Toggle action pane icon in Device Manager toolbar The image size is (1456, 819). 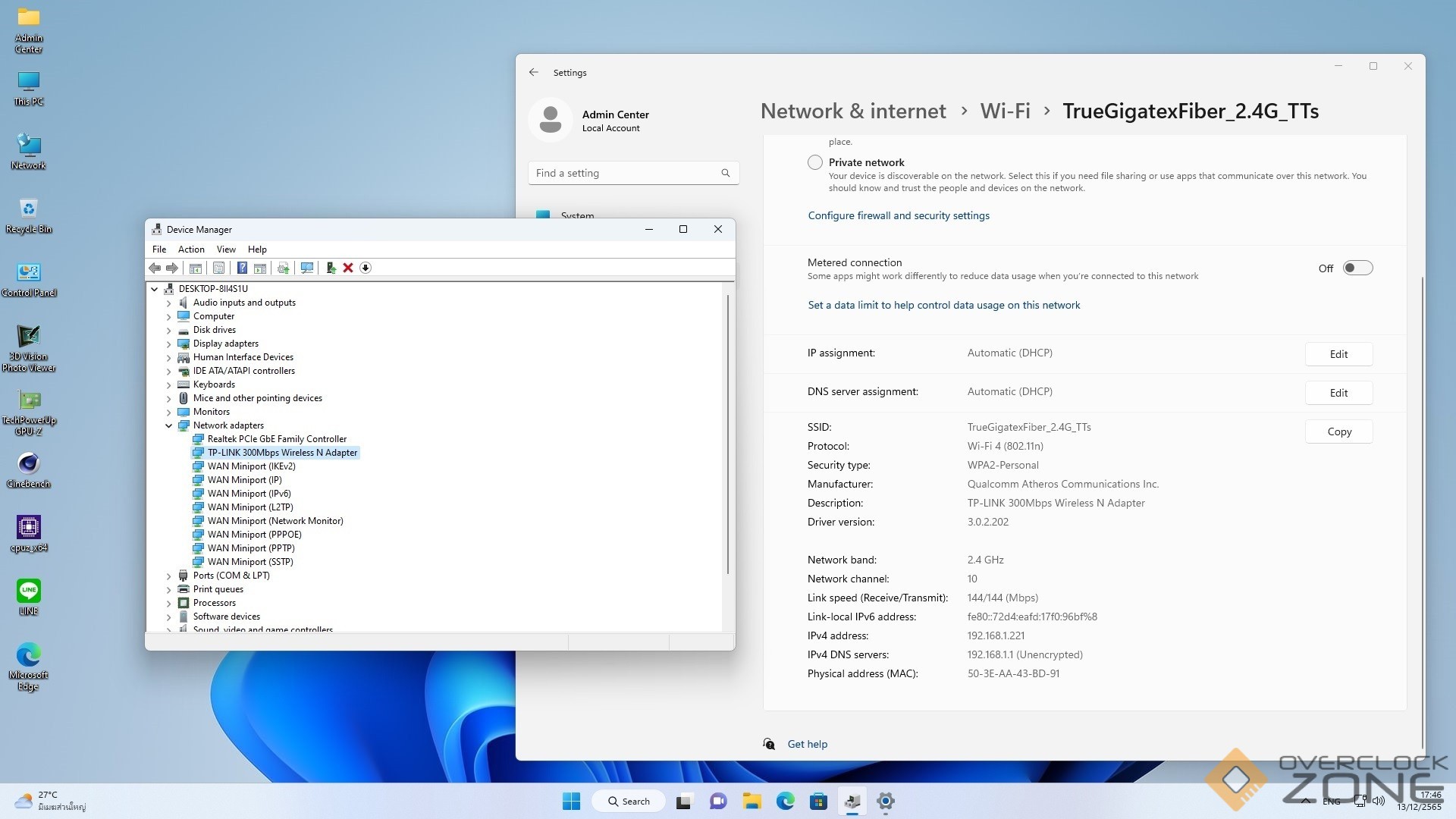[x=260, y=268]
